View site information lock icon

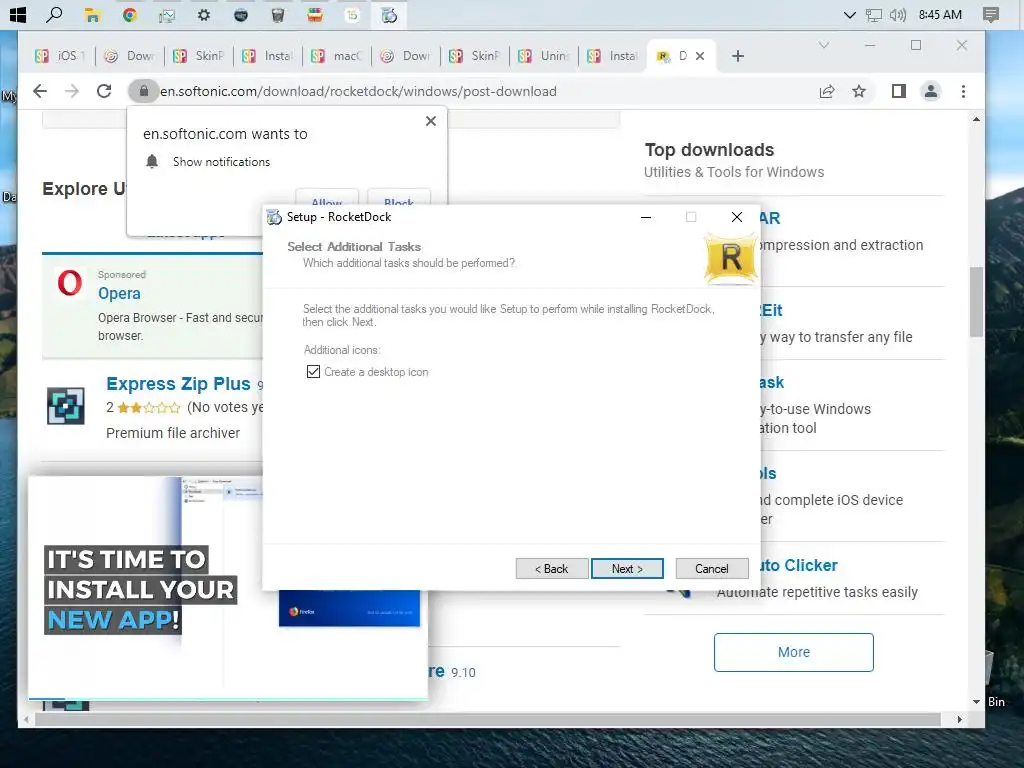point(144,91)
